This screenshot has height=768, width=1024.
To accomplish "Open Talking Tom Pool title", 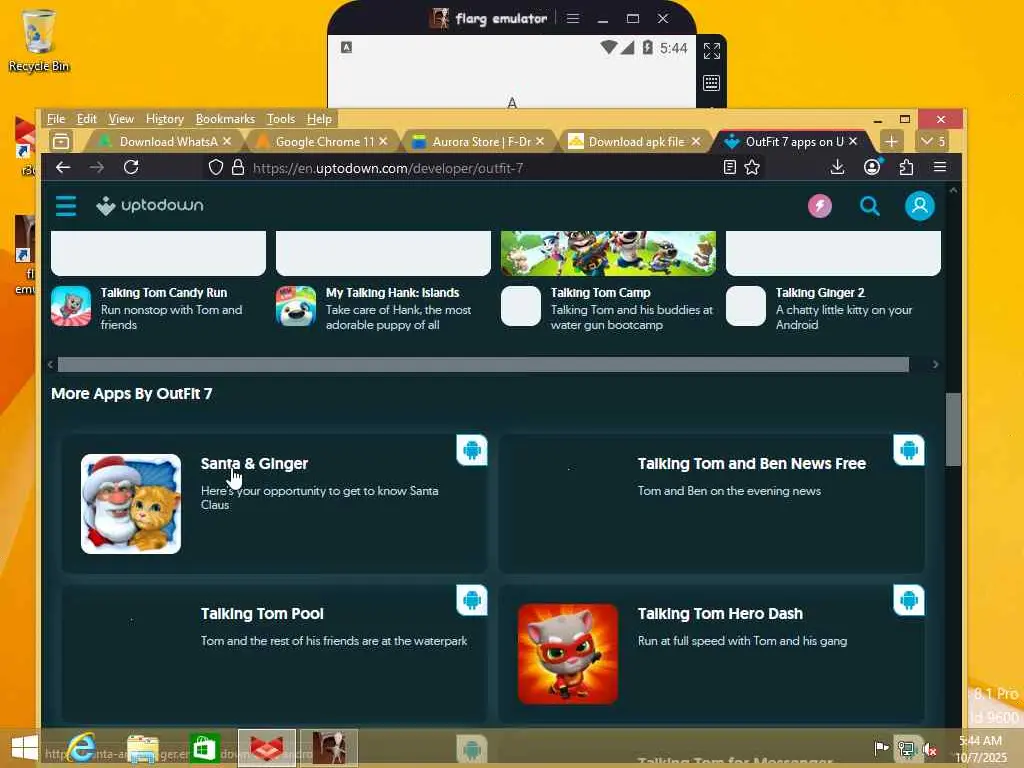I will pyautogui.click(x=262, y=614).
